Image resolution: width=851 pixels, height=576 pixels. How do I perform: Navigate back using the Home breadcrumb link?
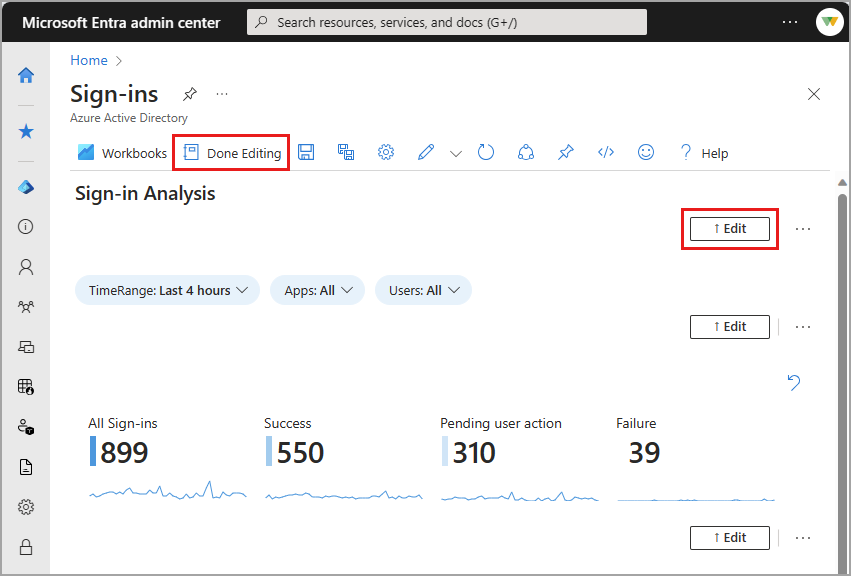(88, 60)
